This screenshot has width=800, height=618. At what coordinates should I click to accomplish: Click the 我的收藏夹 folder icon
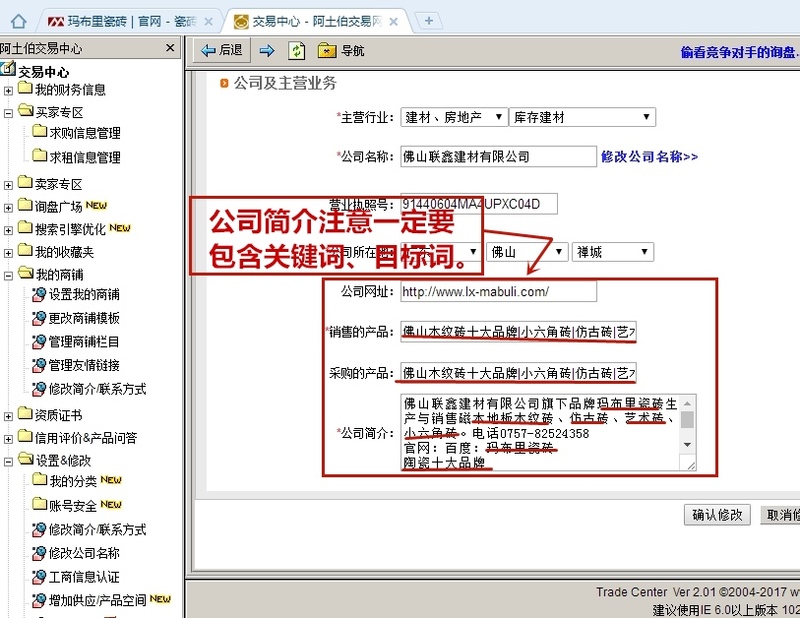coord(25,250)
